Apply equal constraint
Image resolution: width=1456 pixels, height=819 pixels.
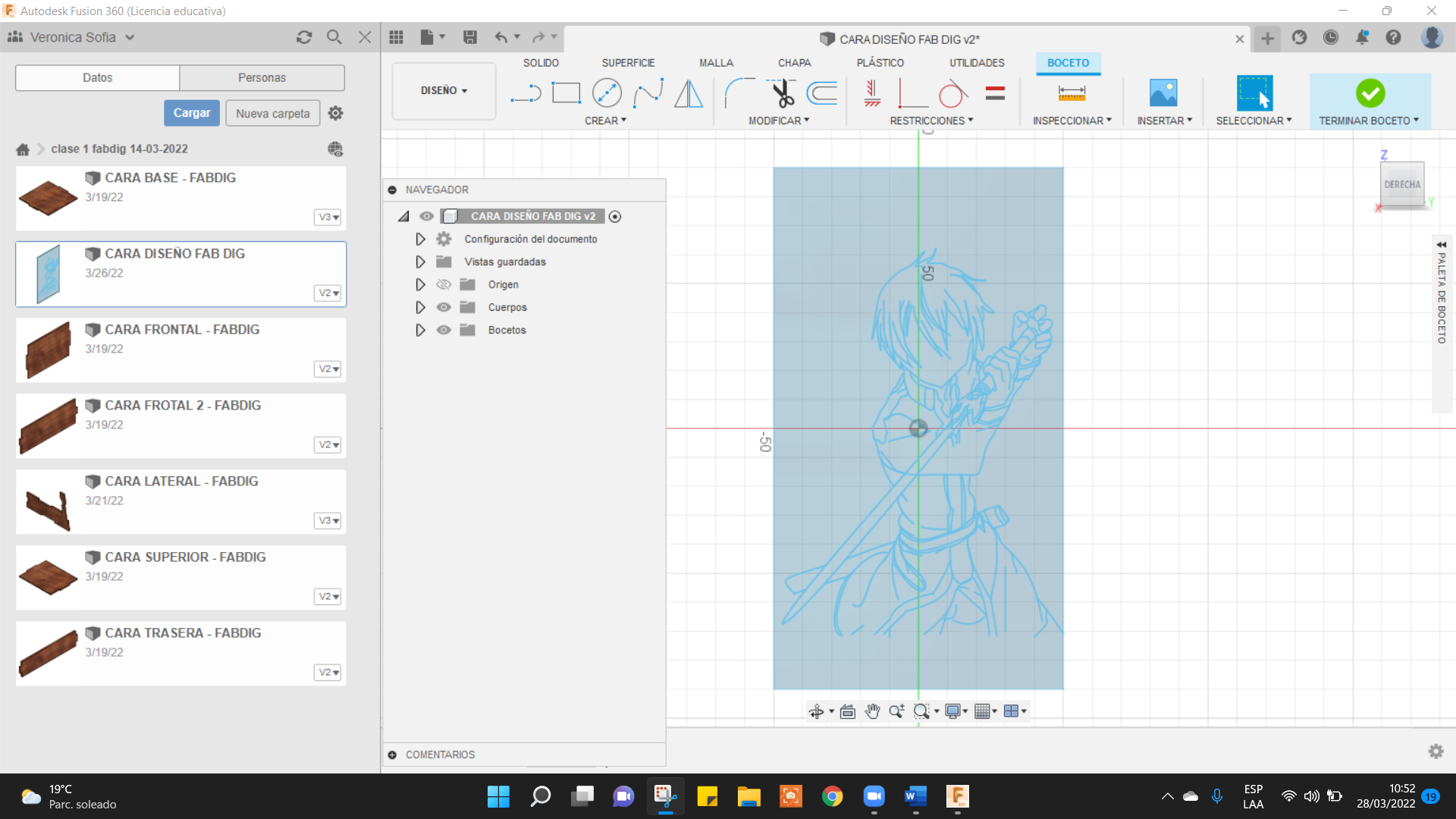pos(995,93)
